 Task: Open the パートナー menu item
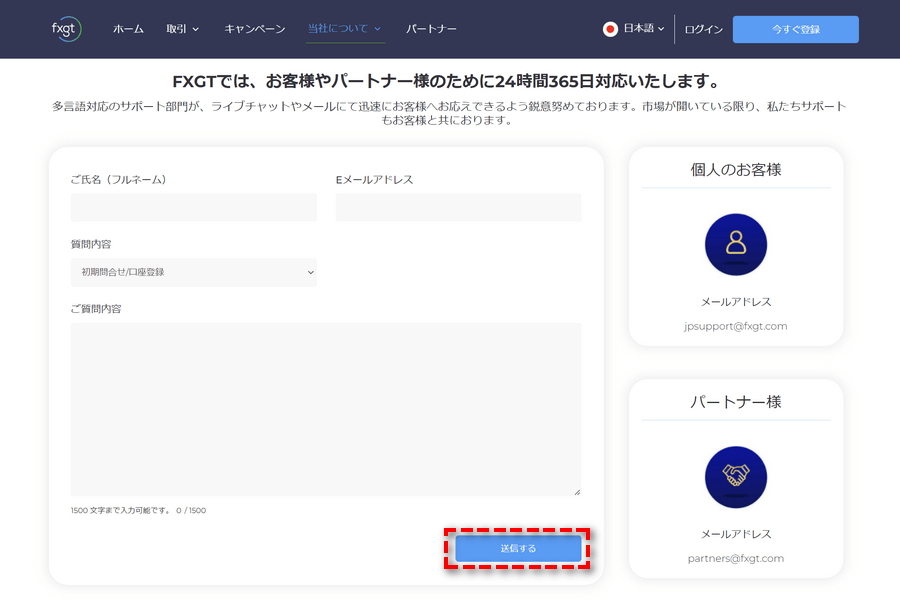431,29
